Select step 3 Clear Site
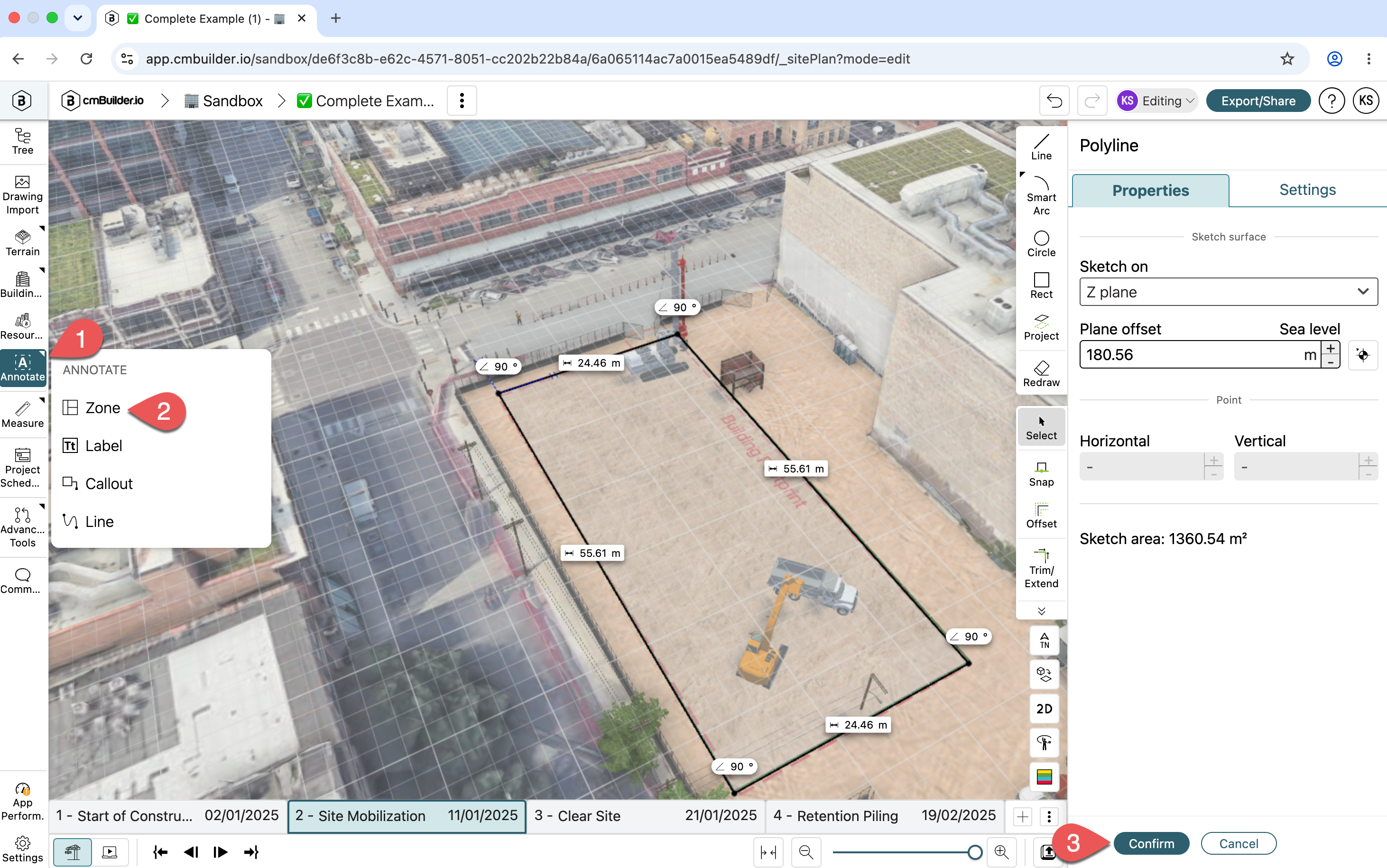Screen dimensions: 1387x868 pos(646,816)
